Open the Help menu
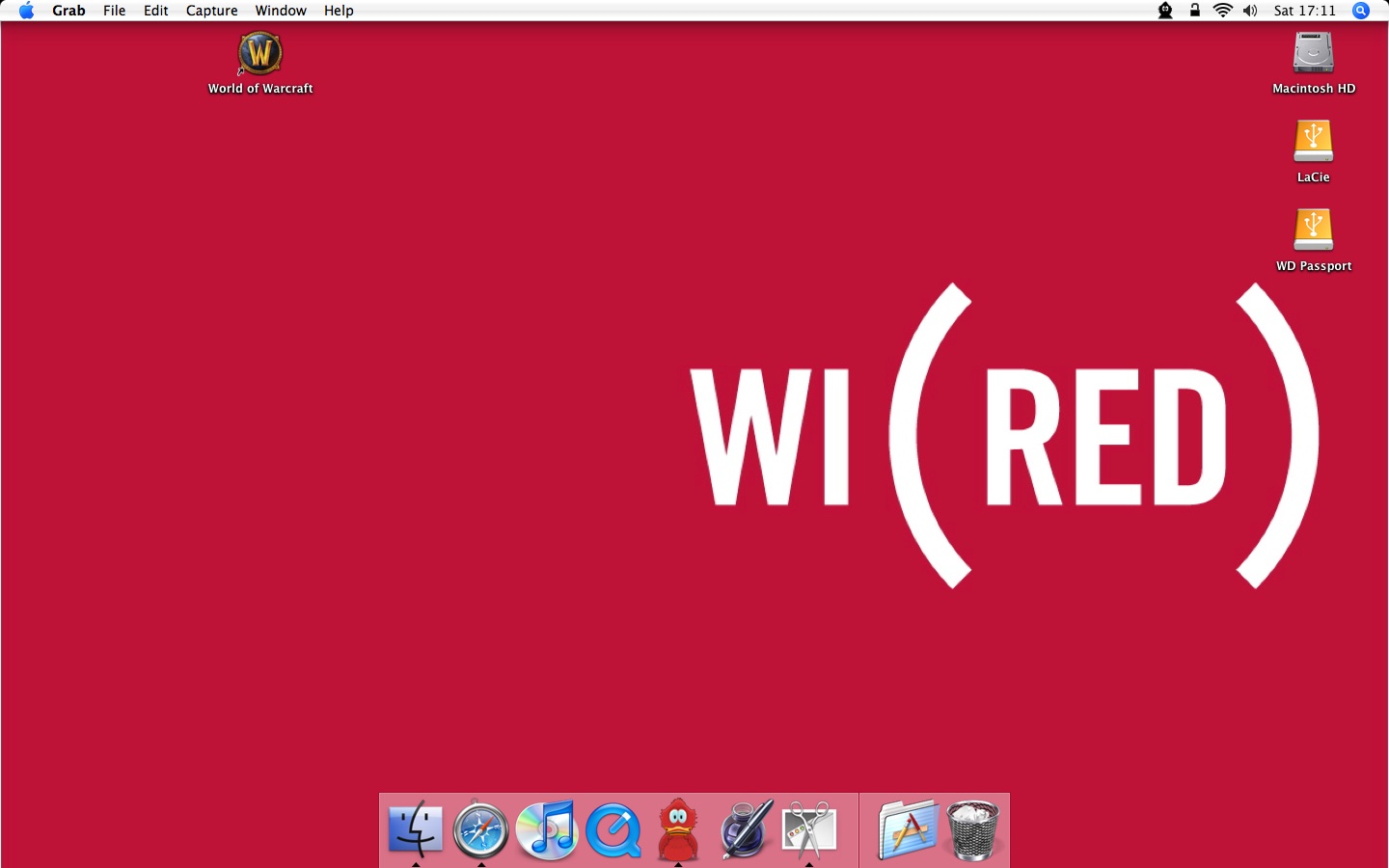The width and height of the screenshot is (1389, 868). pyautogui.click(x=339, y=11)
